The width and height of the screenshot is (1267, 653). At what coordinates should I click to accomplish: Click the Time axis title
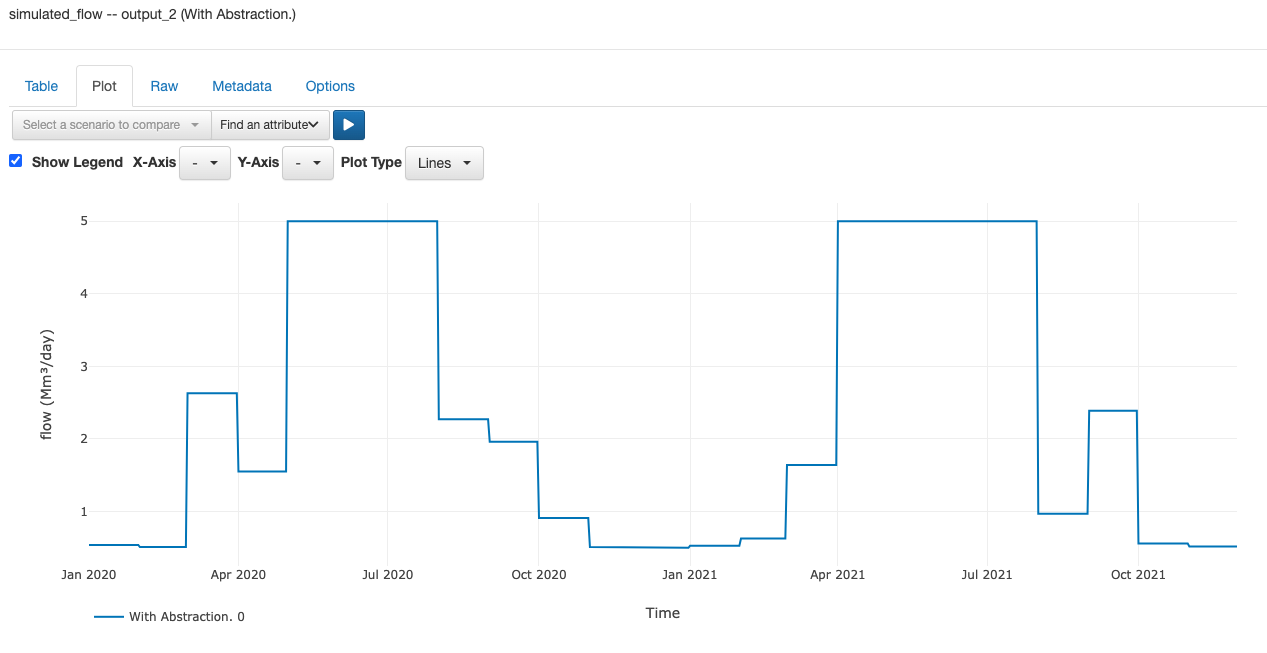(x=663, y=613)
